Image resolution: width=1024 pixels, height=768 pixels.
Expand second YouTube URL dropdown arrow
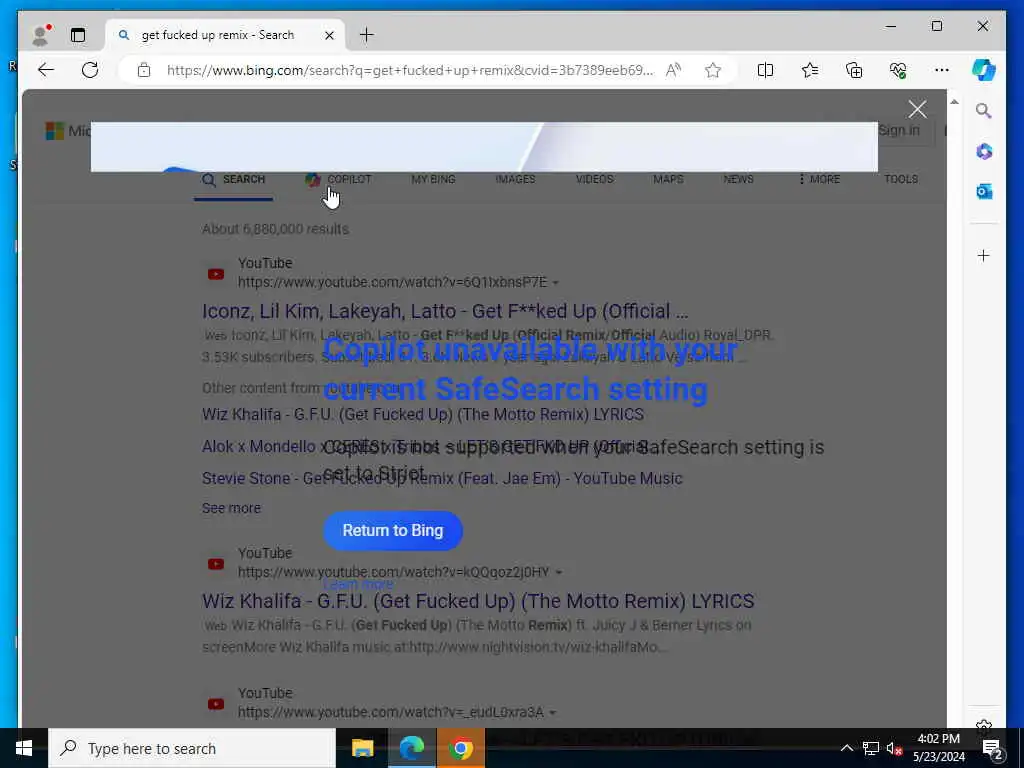[x=558, y=573]
